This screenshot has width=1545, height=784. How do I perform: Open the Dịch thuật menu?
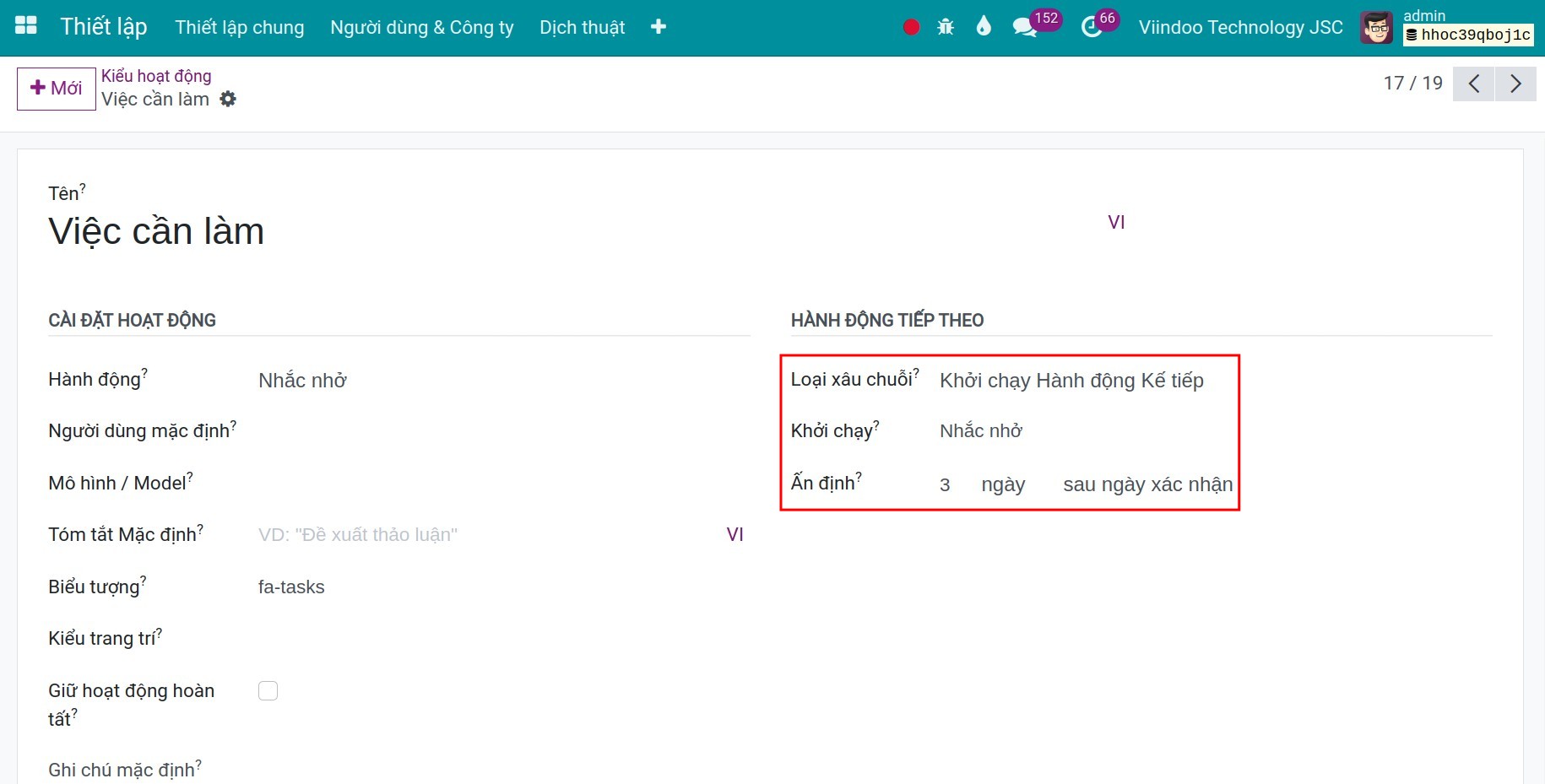583,27
